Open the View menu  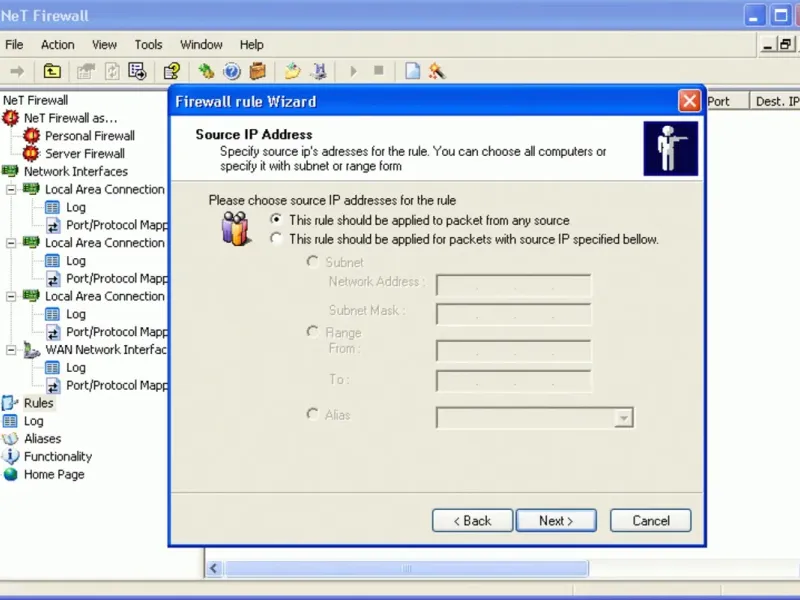[x=104, y=45]
